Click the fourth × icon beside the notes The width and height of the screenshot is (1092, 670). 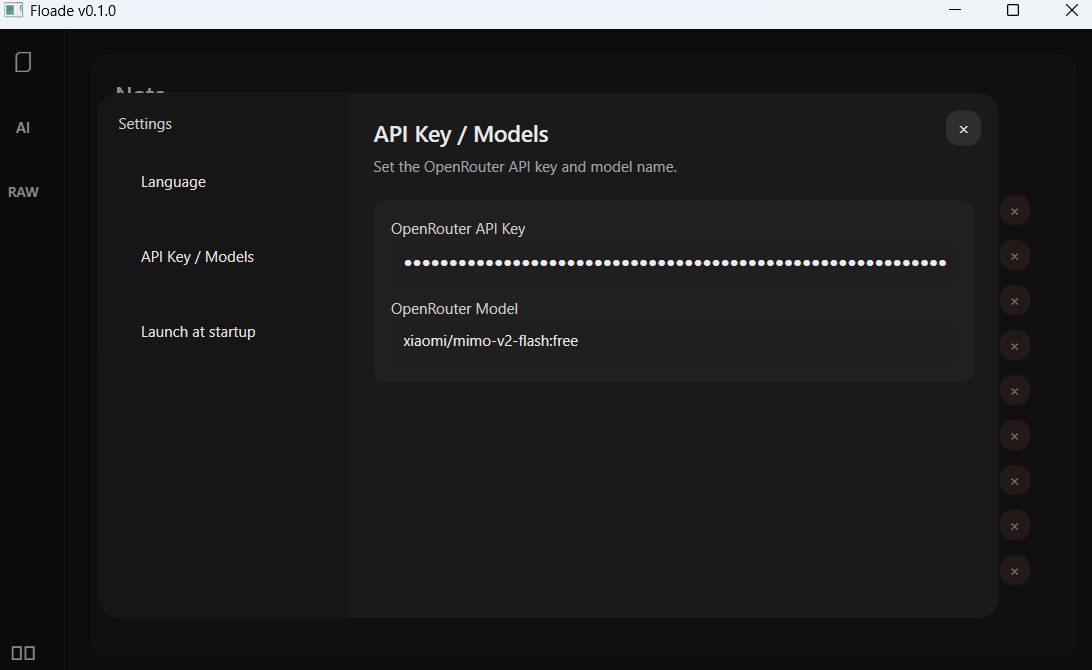1015,345
